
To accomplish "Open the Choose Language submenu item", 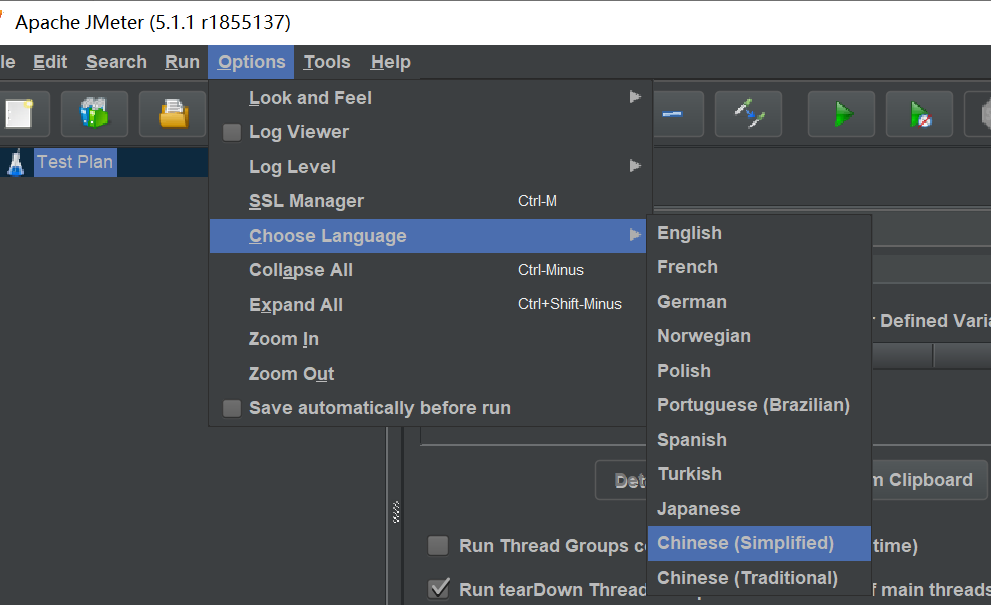I will point(428,236).
